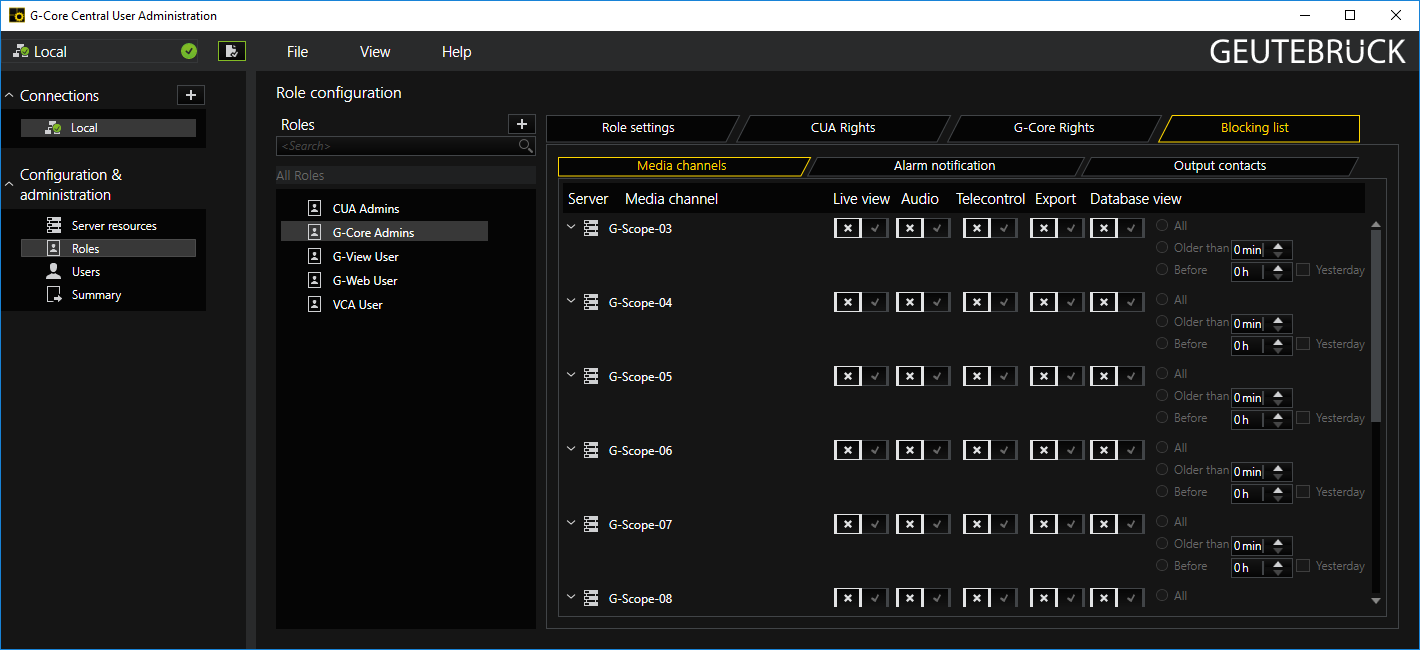This screenshot has height=650, width=1420.
Task: Select the G-Core Admins role
Action: point(384,232)
